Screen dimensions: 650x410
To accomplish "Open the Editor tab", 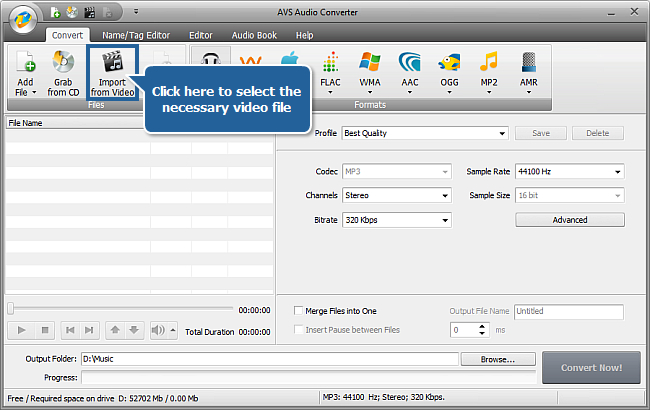I will [x=201, y=35].
